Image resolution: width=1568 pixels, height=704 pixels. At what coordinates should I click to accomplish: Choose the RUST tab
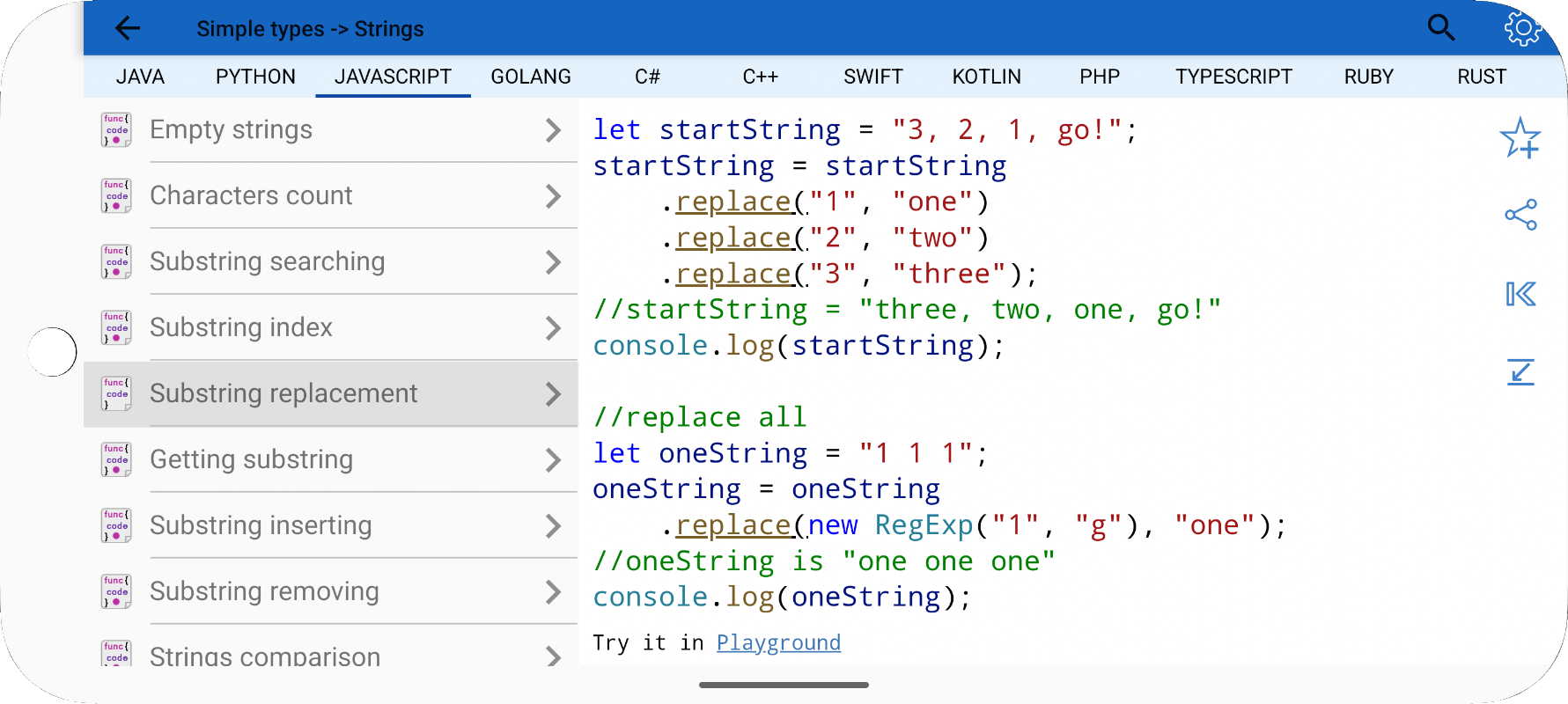point(1482,77)
